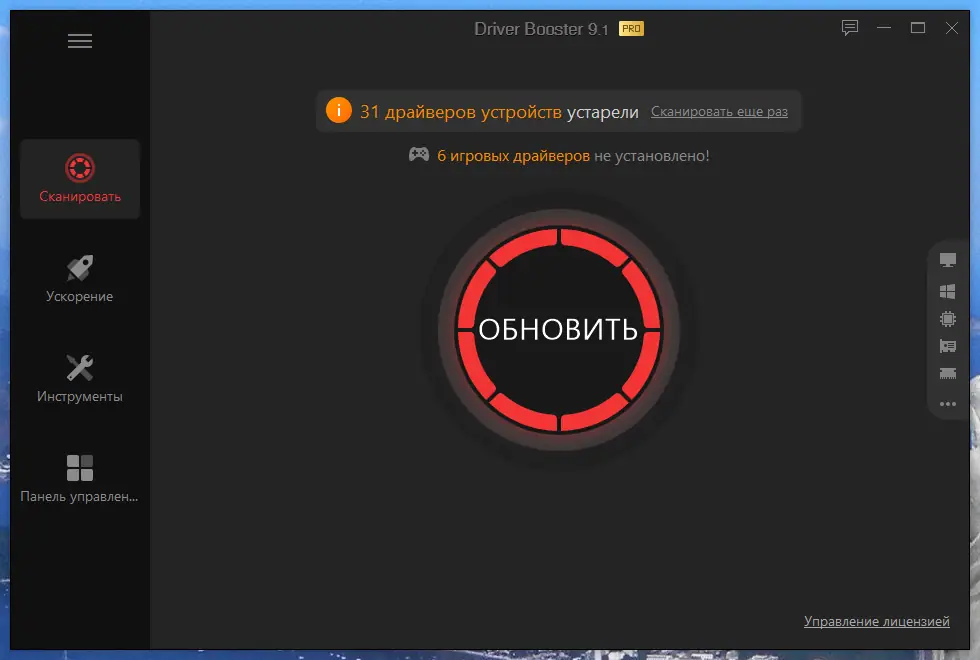The width and height of the screenshot is (980, 660).
Task: Open the hamburger menu at top left
Action: (79, 41)
